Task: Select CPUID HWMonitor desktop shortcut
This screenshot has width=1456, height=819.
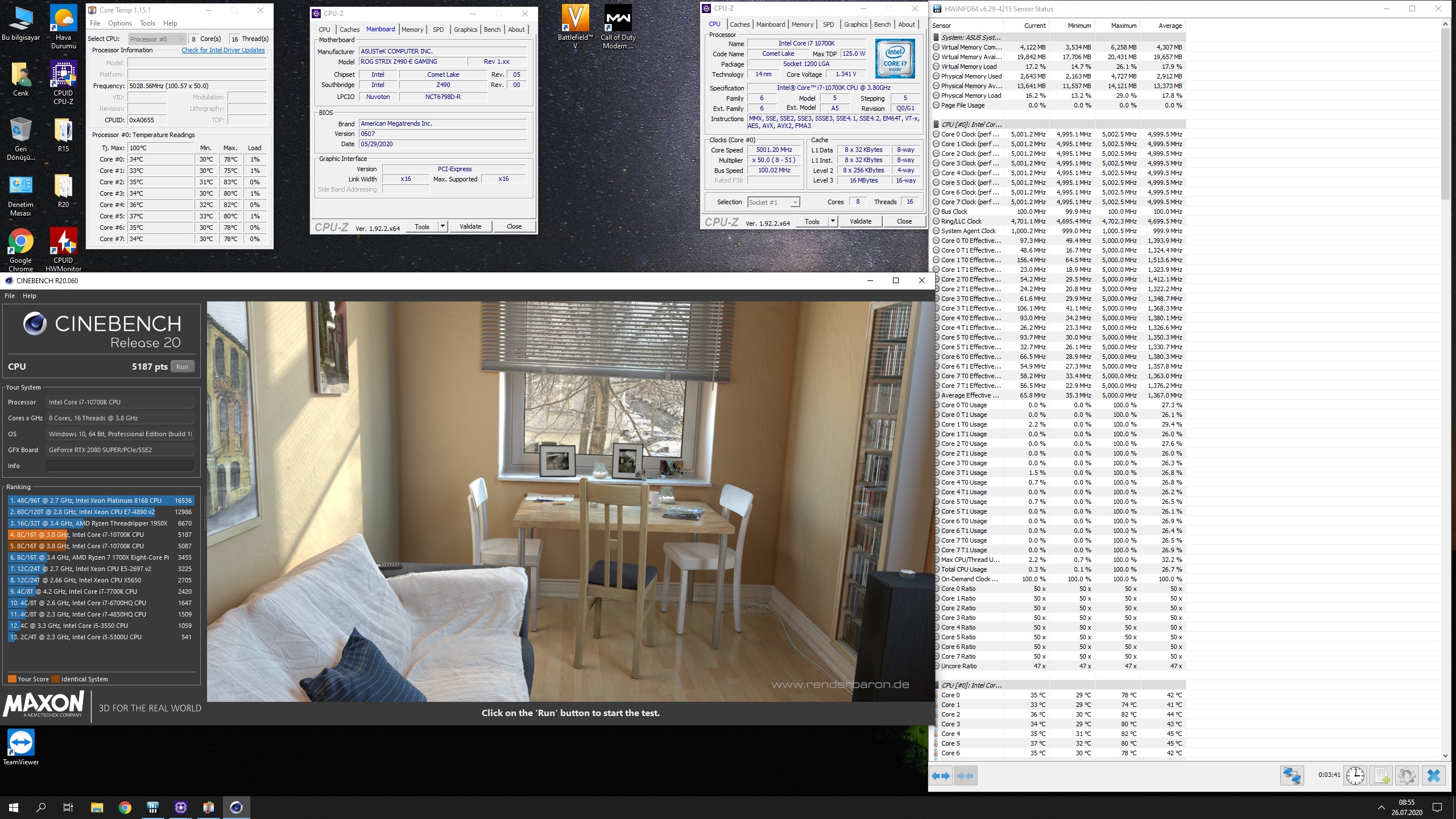Action: (x=63, y=250)
